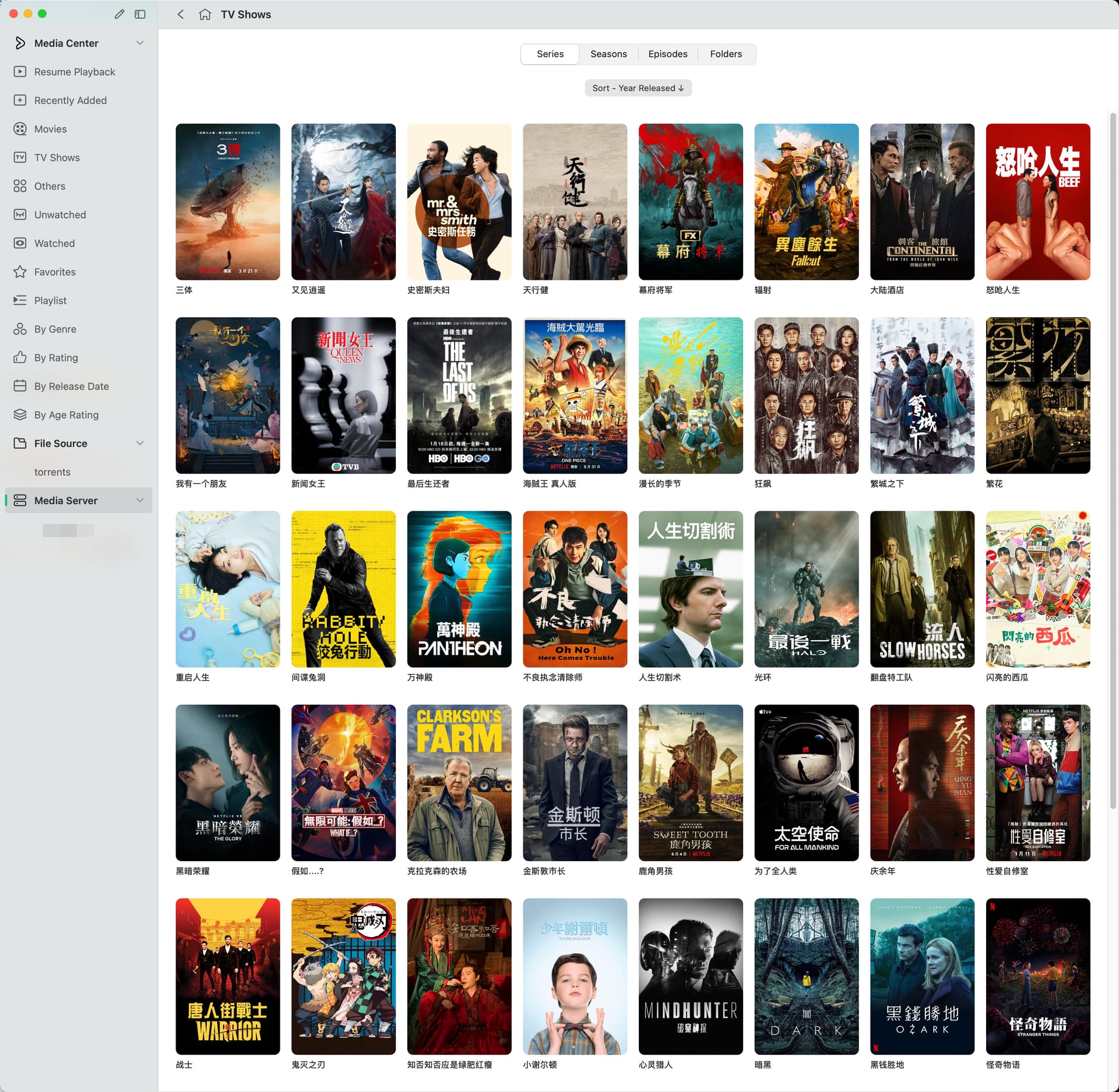Collapse the Media Server section
1119x1092 pixels.
[x=140, y=500]
